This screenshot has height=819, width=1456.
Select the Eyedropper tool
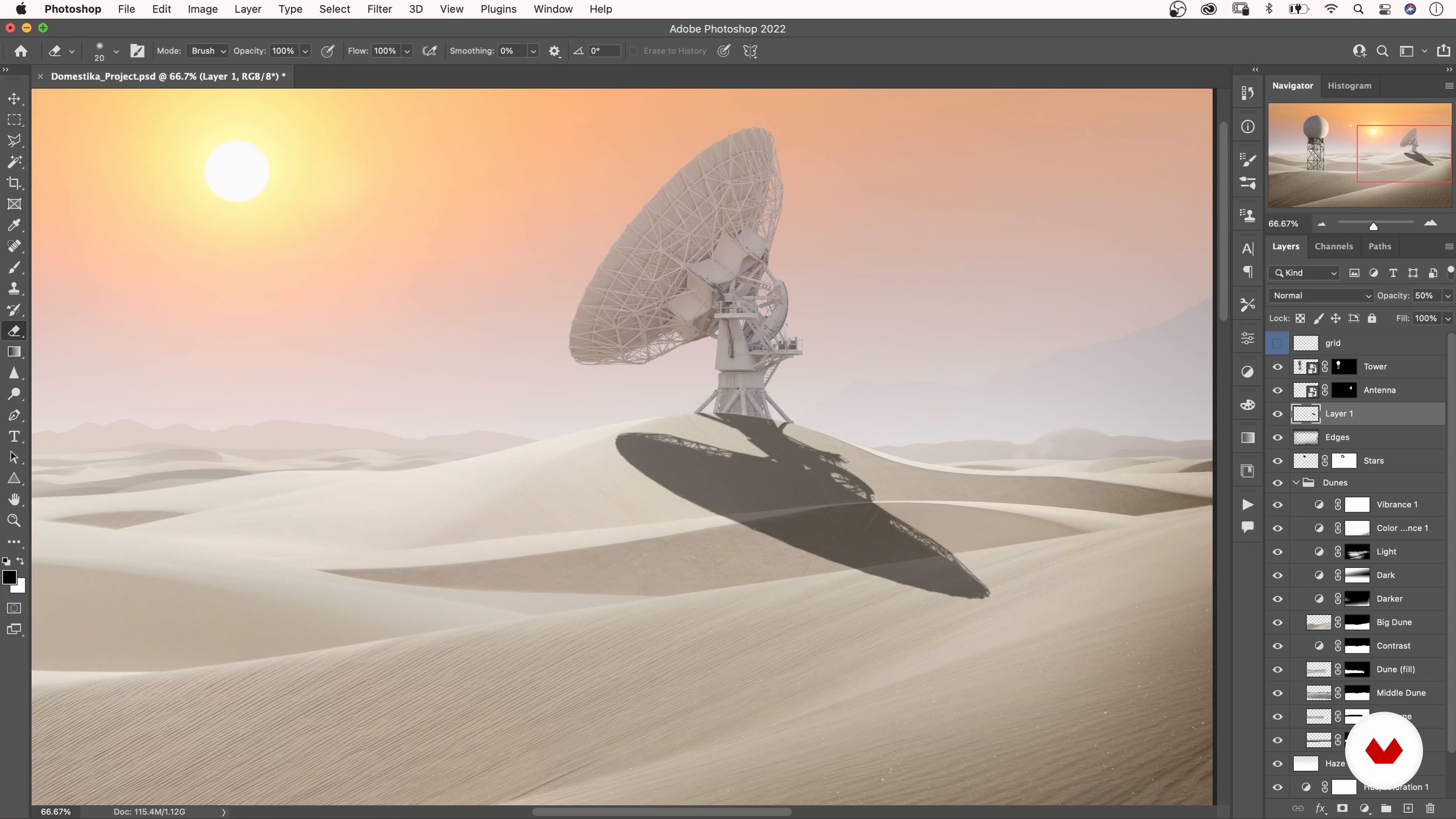(x=14, y=226)
